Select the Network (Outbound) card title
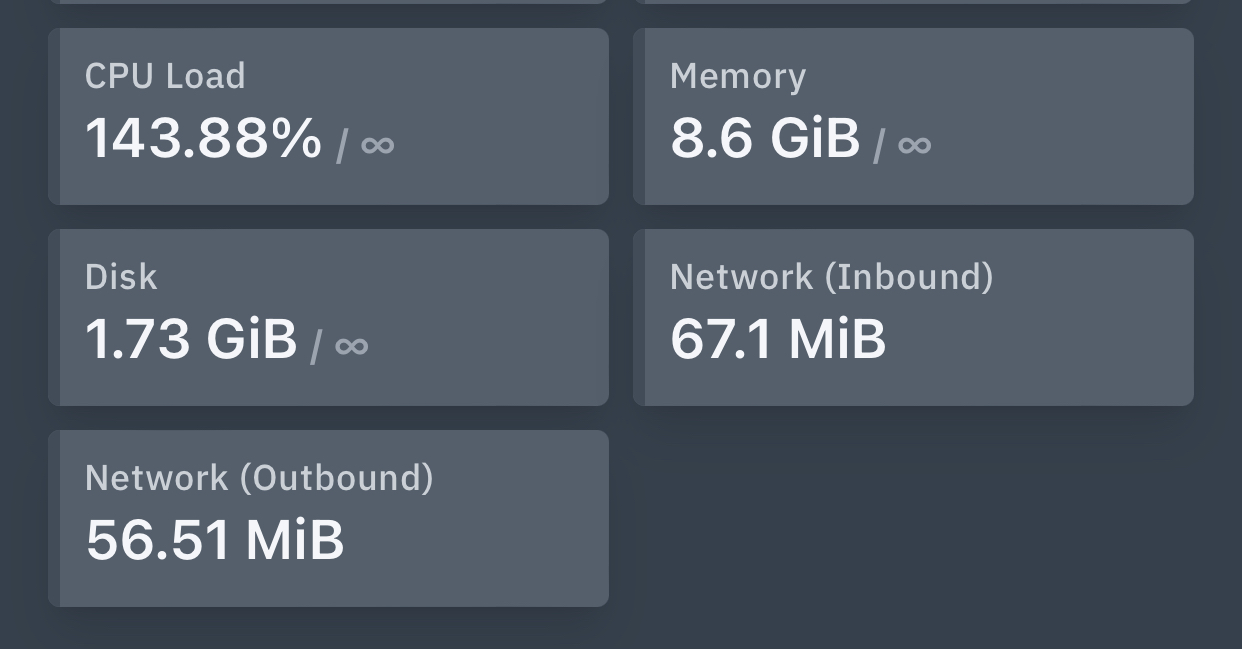This screenshot has width=1242, height=649. (259, 478)
